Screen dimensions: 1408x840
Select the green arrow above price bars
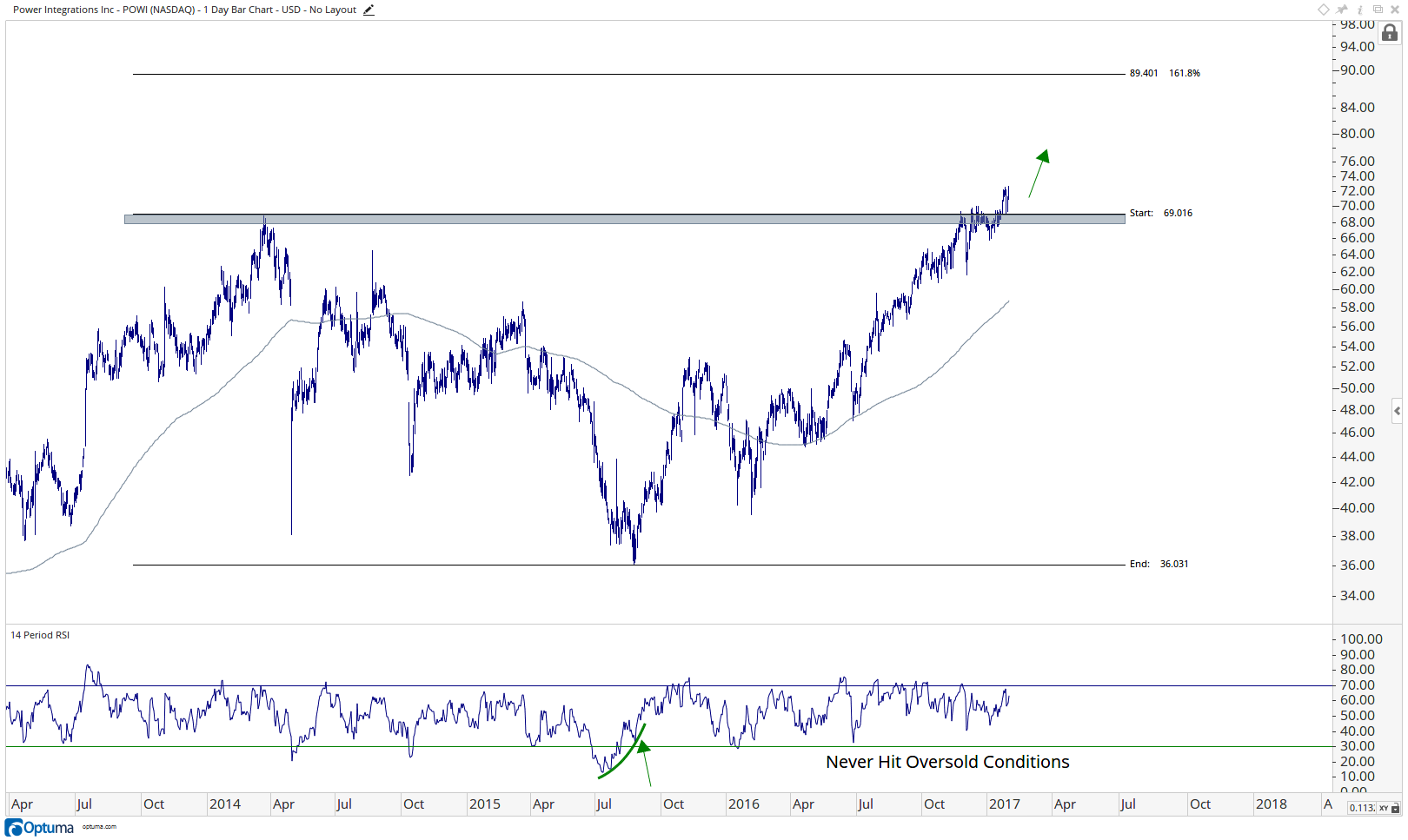click(1039, 173)
